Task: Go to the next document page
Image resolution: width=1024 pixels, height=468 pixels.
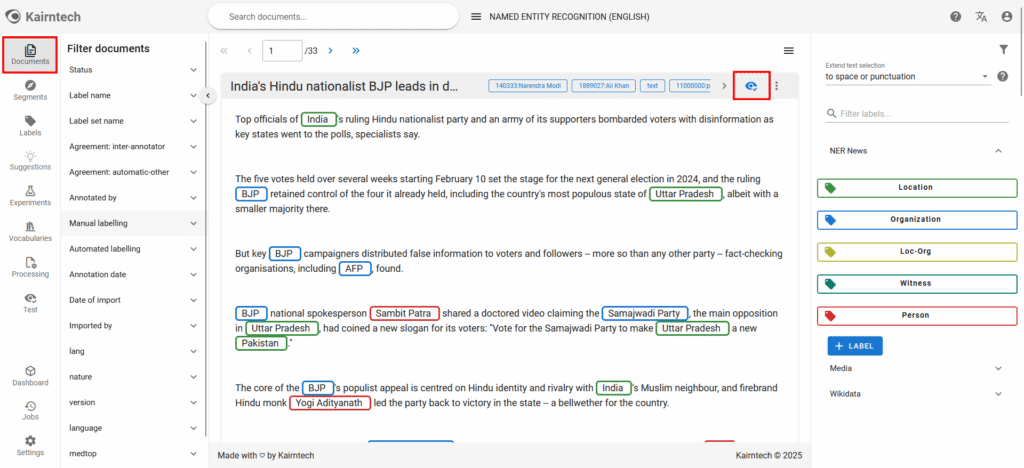Action: (x=332, y=50)
